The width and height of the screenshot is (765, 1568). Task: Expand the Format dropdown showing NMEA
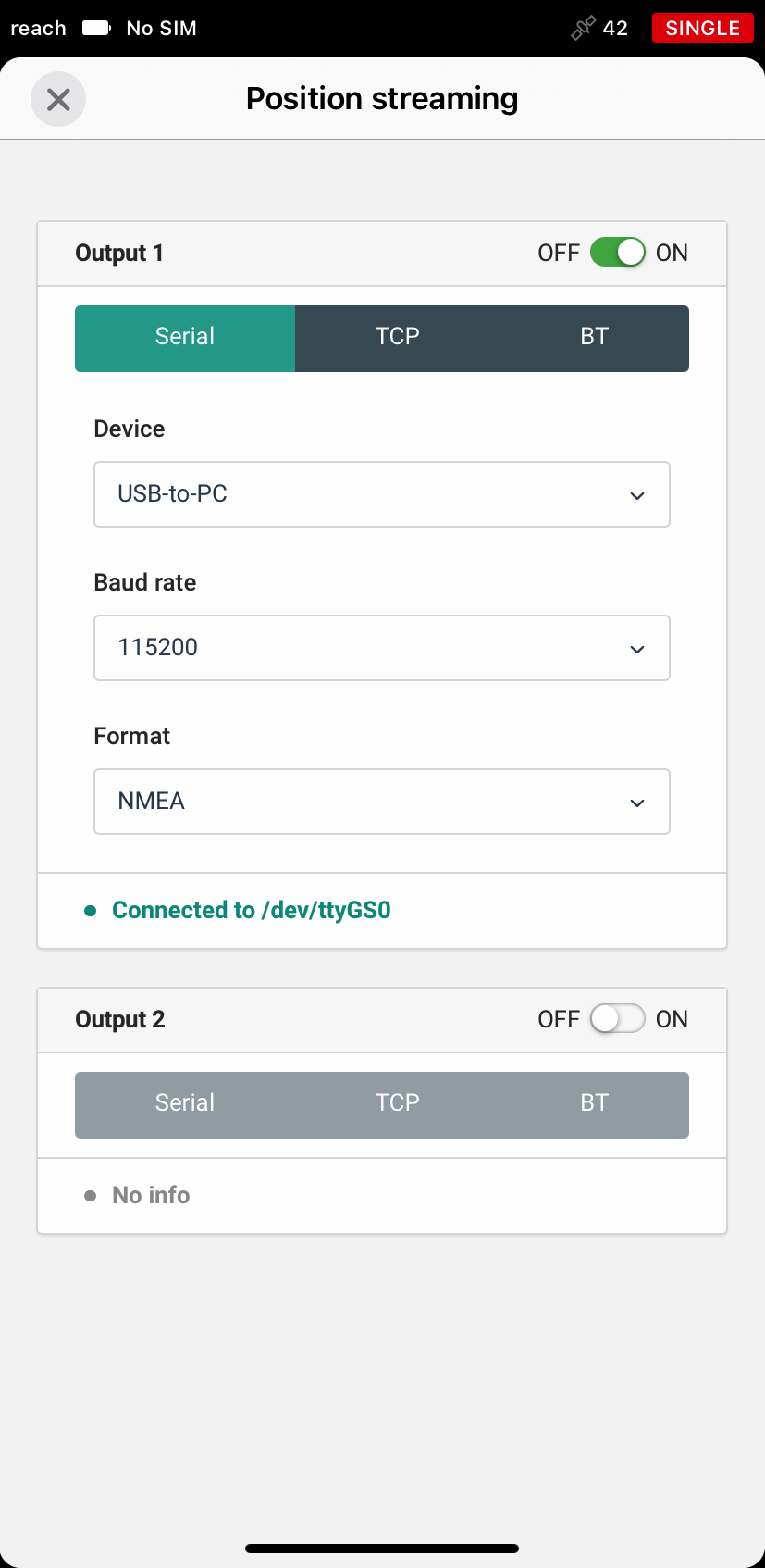[x=382, y=802]
